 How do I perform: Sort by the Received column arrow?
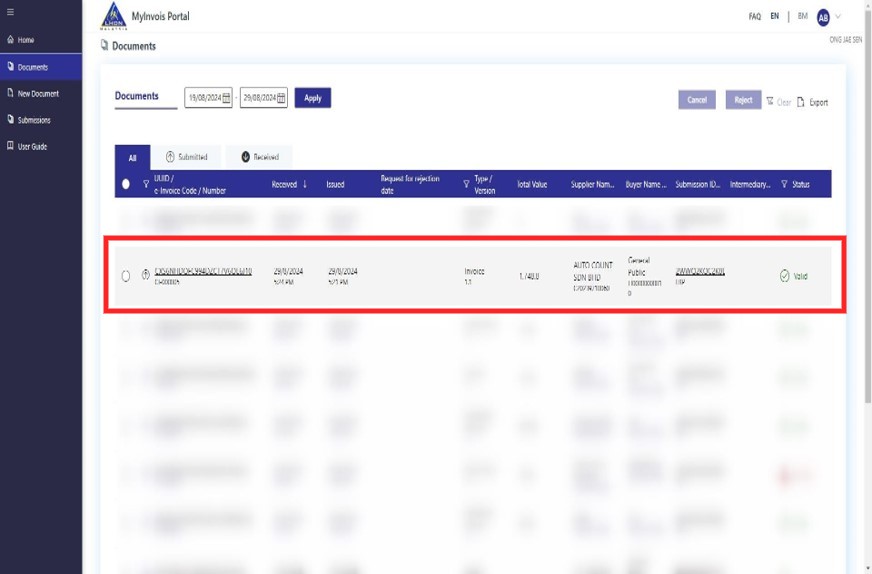tap(305, 184)
